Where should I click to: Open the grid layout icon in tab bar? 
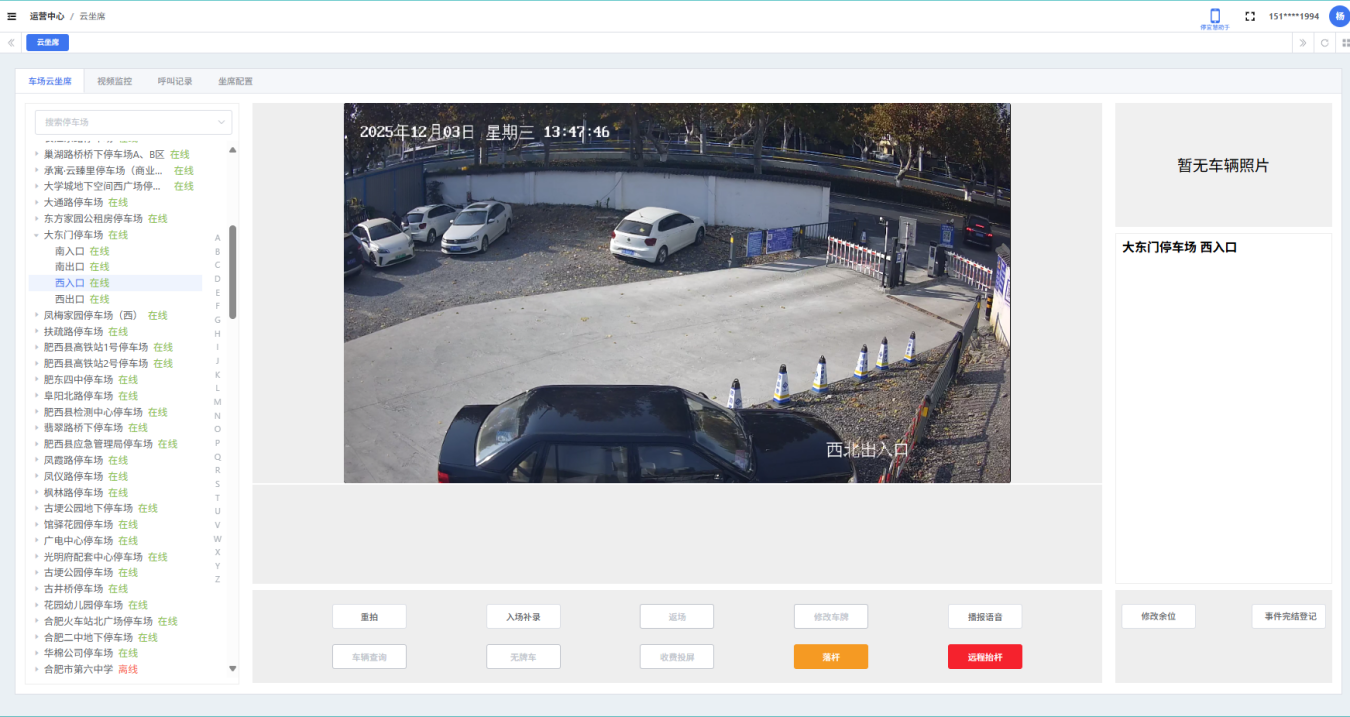tap(1345, 43)
